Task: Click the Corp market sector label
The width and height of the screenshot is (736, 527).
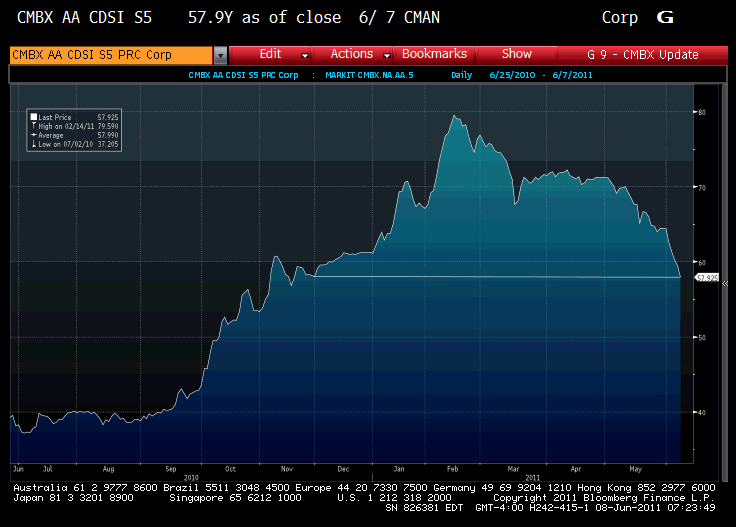Action: (620, 17)
